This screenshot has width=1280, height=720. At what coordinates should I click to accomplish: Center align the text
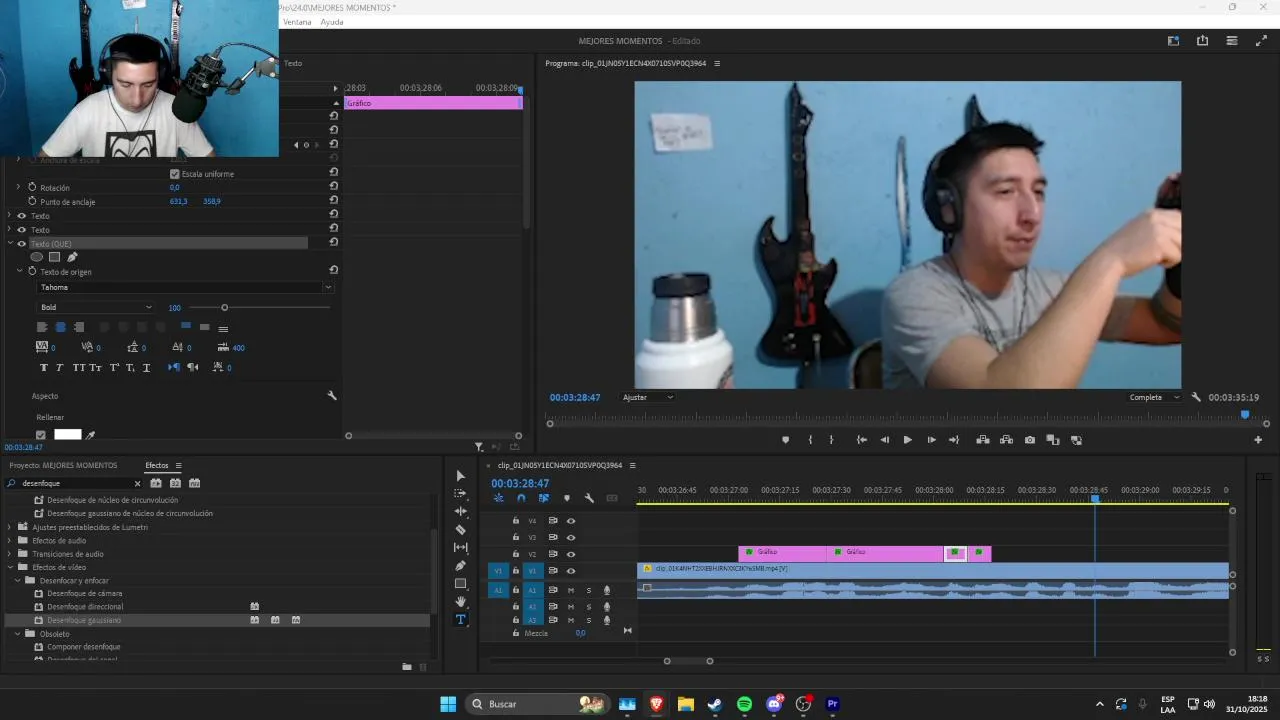click(60, 327)
